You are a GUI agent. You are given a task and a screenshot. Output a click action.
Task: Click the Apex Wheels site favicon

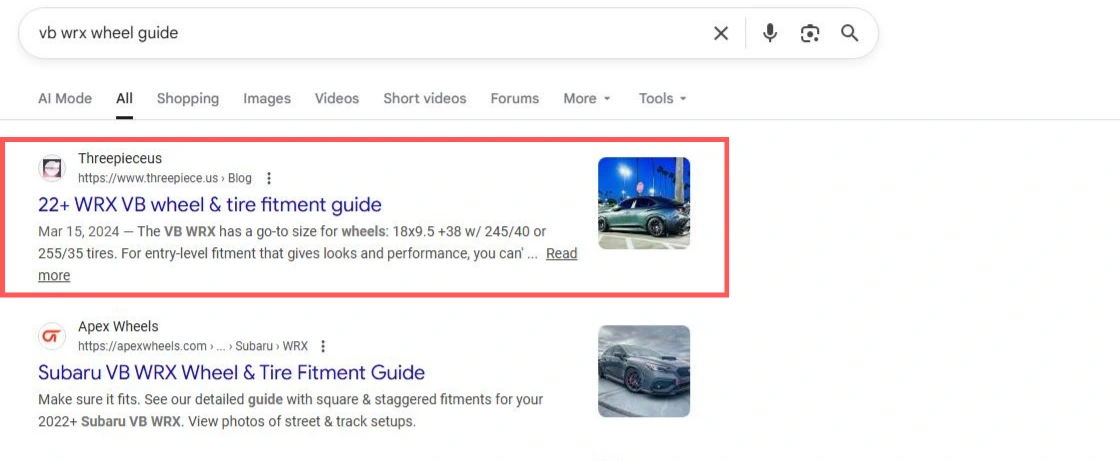click(x=51, y=337)
